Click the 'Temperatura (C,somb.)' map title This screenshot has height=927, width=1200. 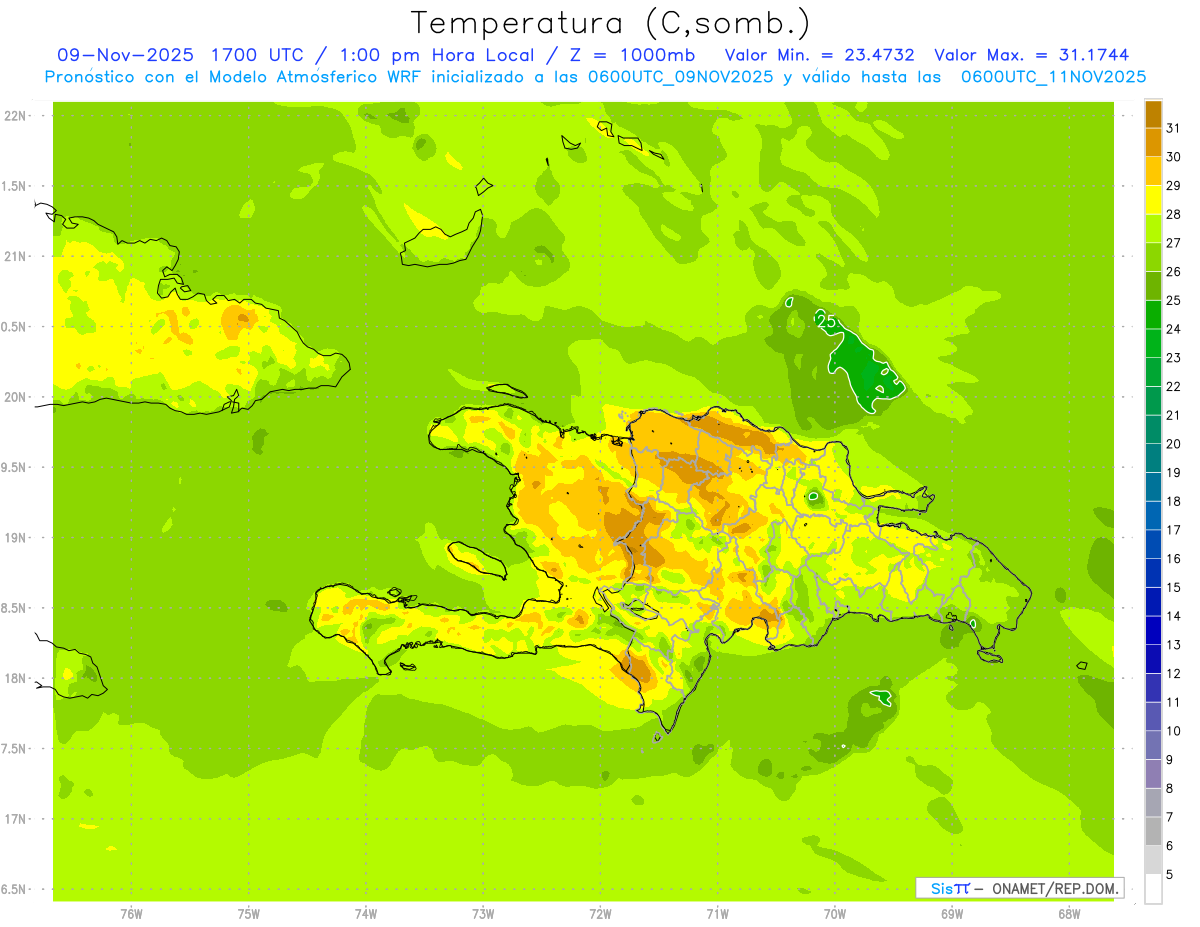pyautogui.click(x=611, y=23)
